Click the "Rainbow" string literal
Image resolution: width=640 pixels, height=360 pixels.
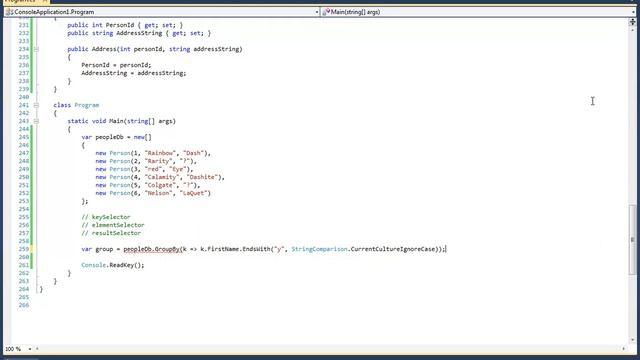(x=159, y=153)
